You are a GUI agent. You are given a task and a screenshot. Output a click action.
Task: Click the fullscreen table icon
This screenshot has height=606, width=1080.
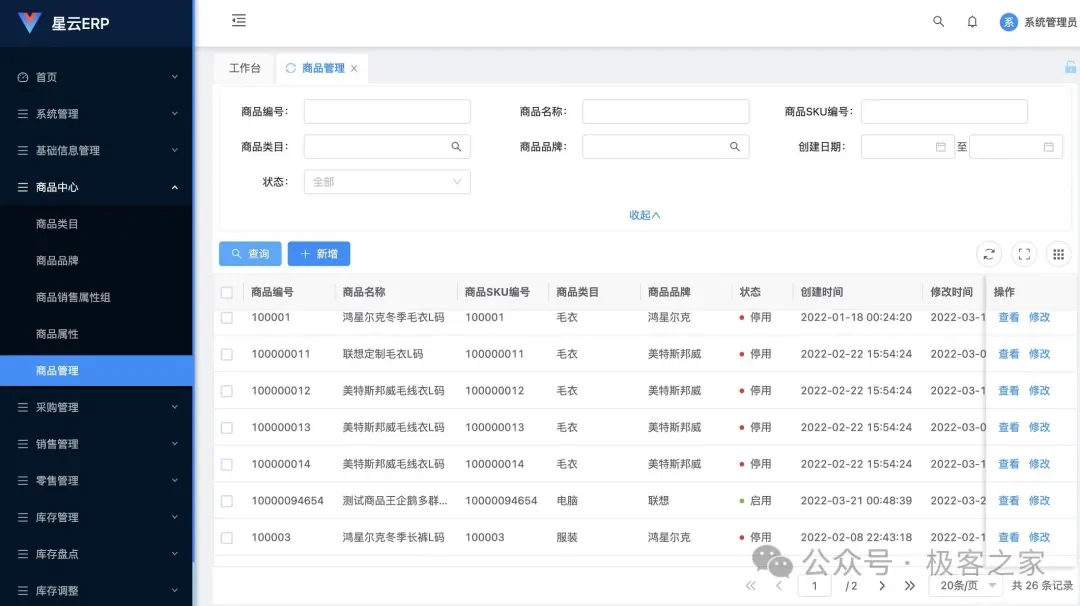click(1023, 253)
